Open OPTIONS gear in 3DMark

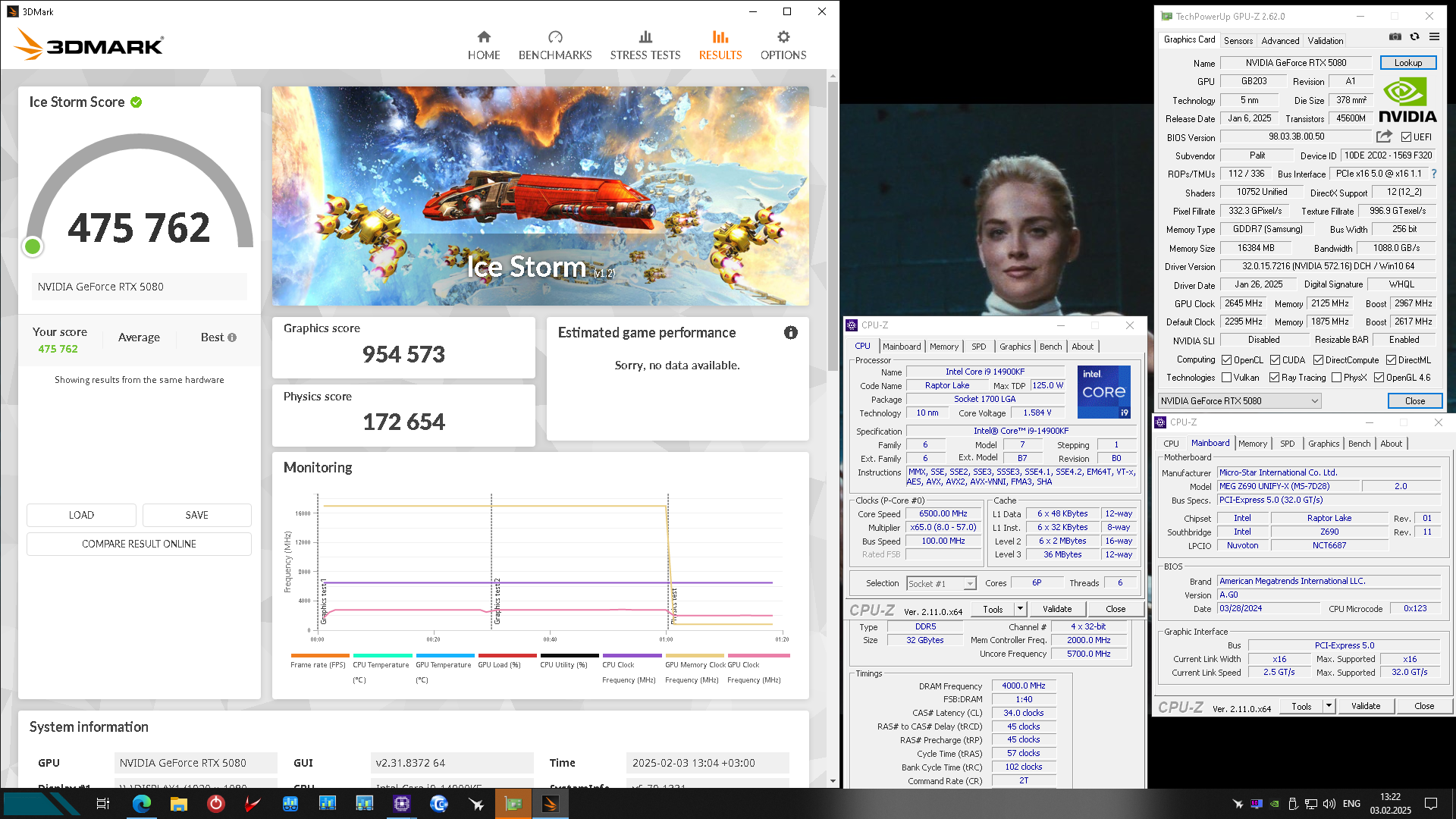(783, 45)
